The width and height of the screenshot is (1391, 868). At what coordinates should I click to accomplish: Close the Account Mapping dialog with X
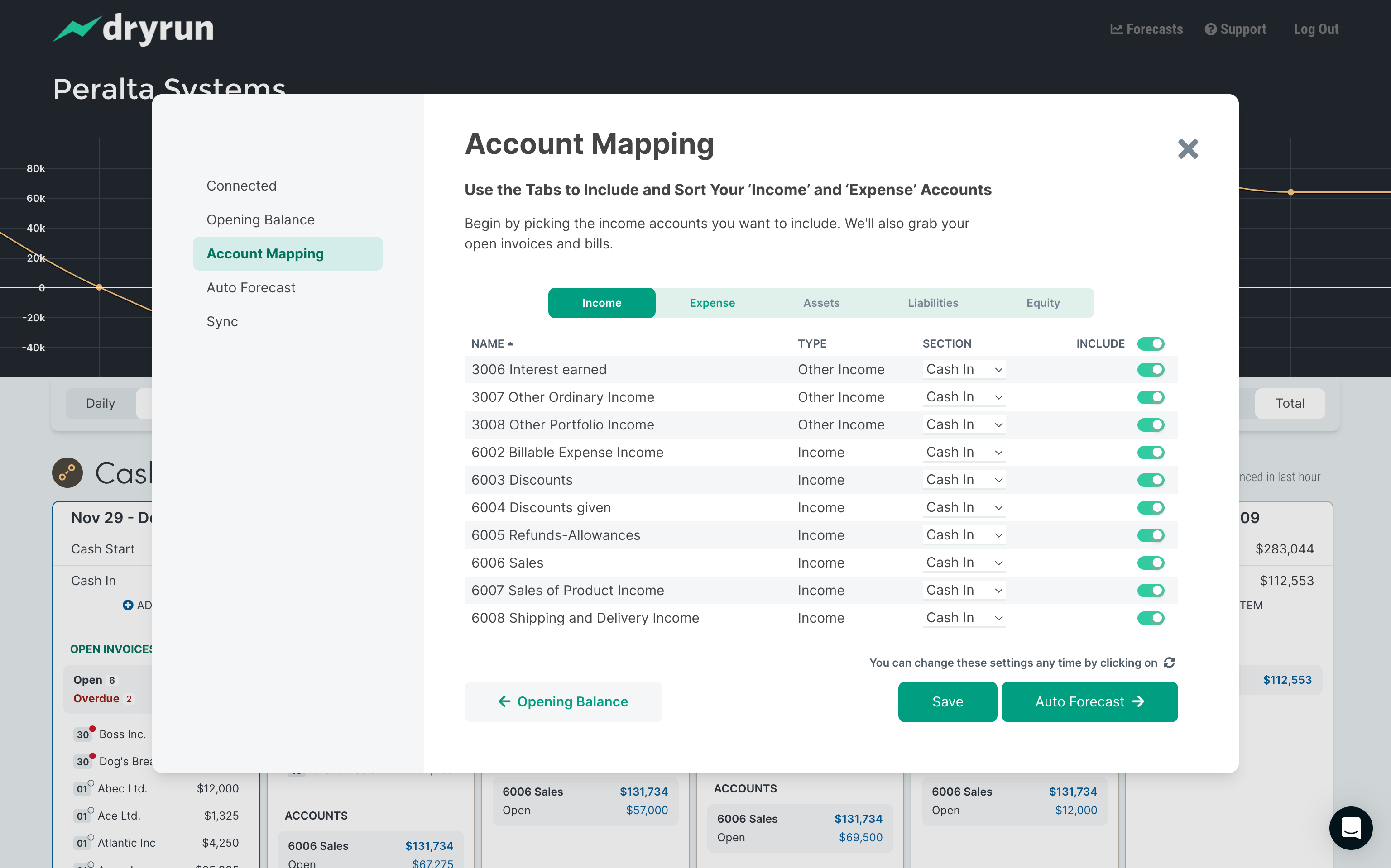tap(1187, 149)
